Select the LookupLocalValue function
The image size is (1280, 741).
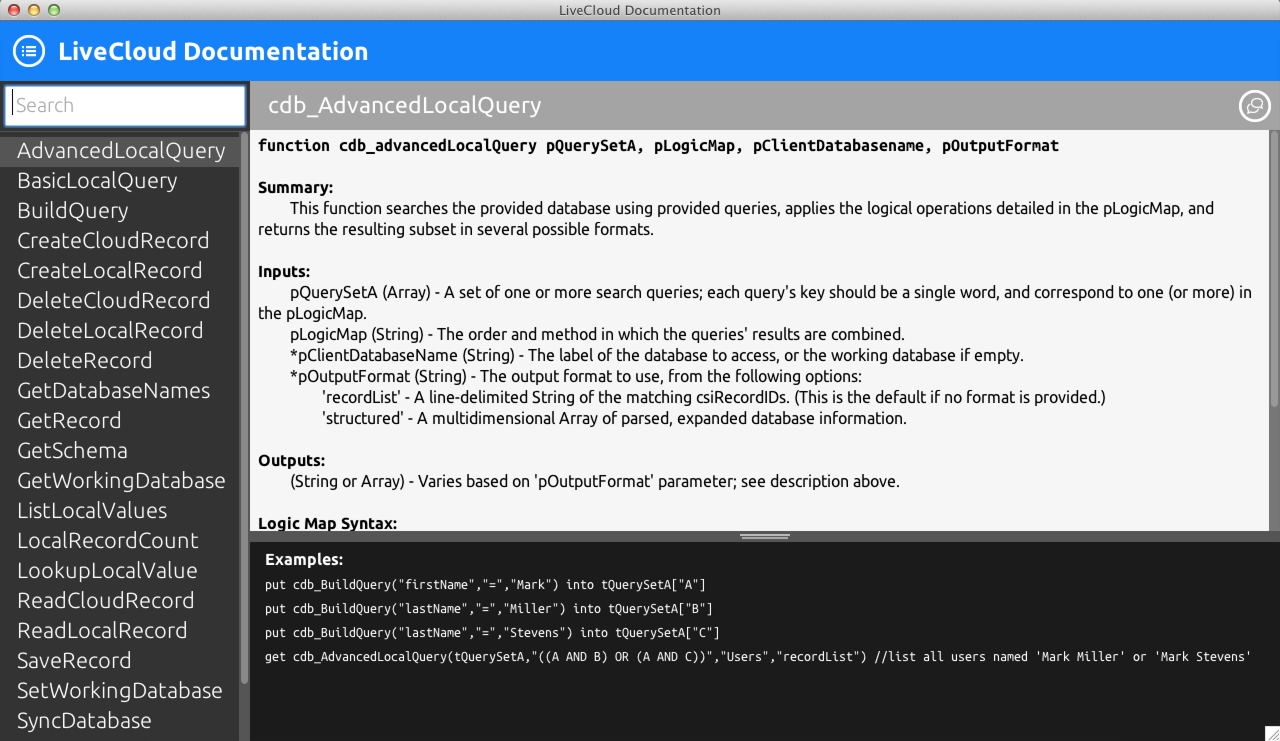(x=107, y=571)
